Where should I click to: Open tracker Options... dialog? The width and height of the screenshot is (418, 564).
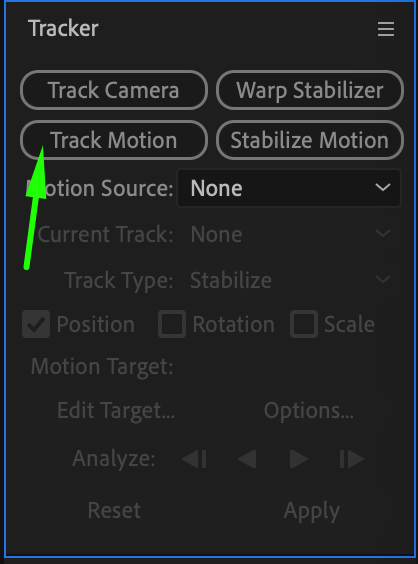coord(309,410)
